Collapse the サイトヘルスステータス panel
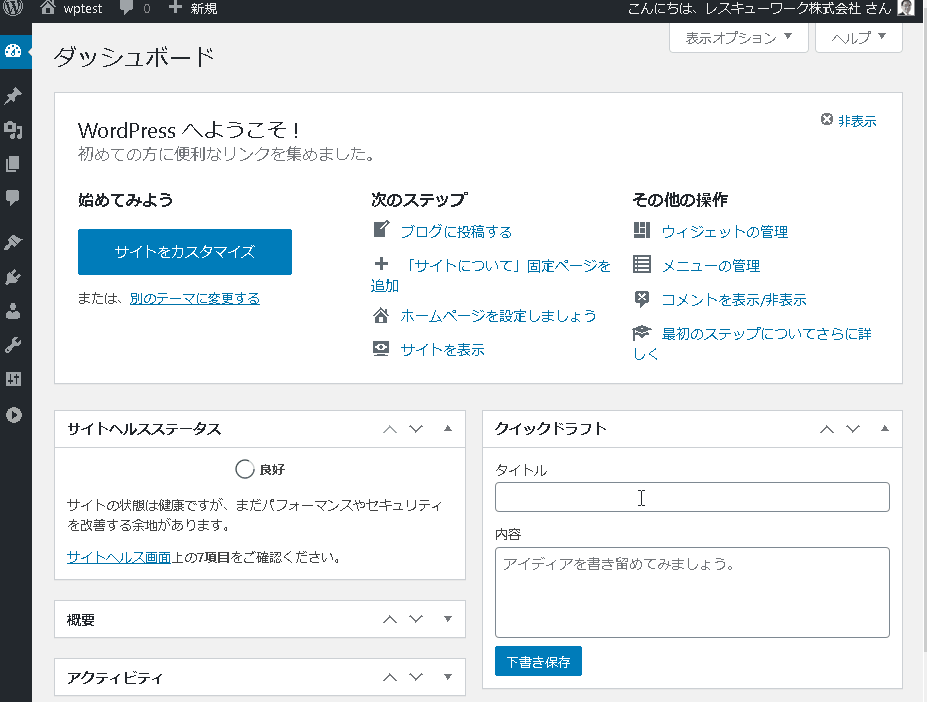 pos(448,429)
